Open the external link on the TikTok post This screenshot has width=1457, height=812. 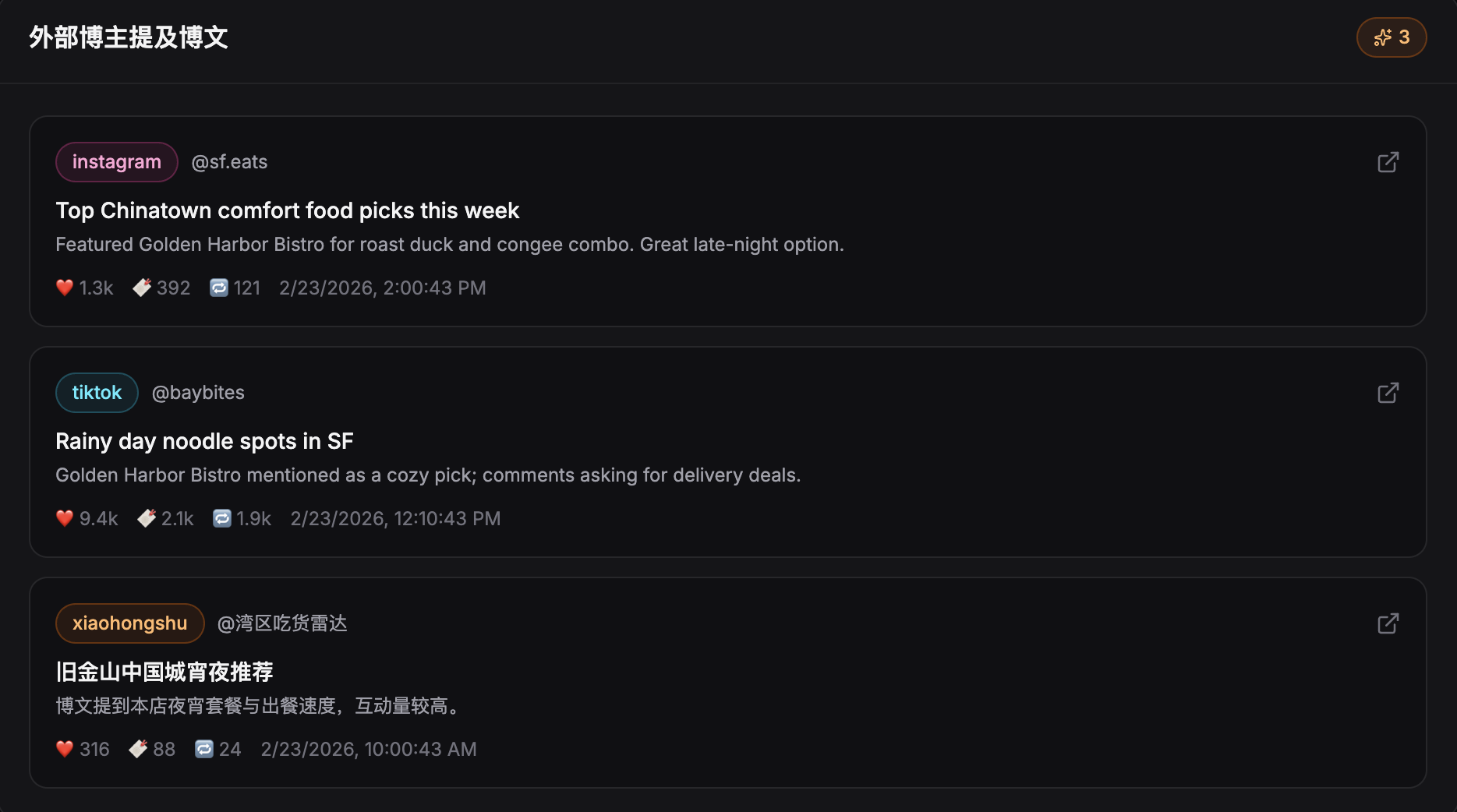tap(1388, 393)
